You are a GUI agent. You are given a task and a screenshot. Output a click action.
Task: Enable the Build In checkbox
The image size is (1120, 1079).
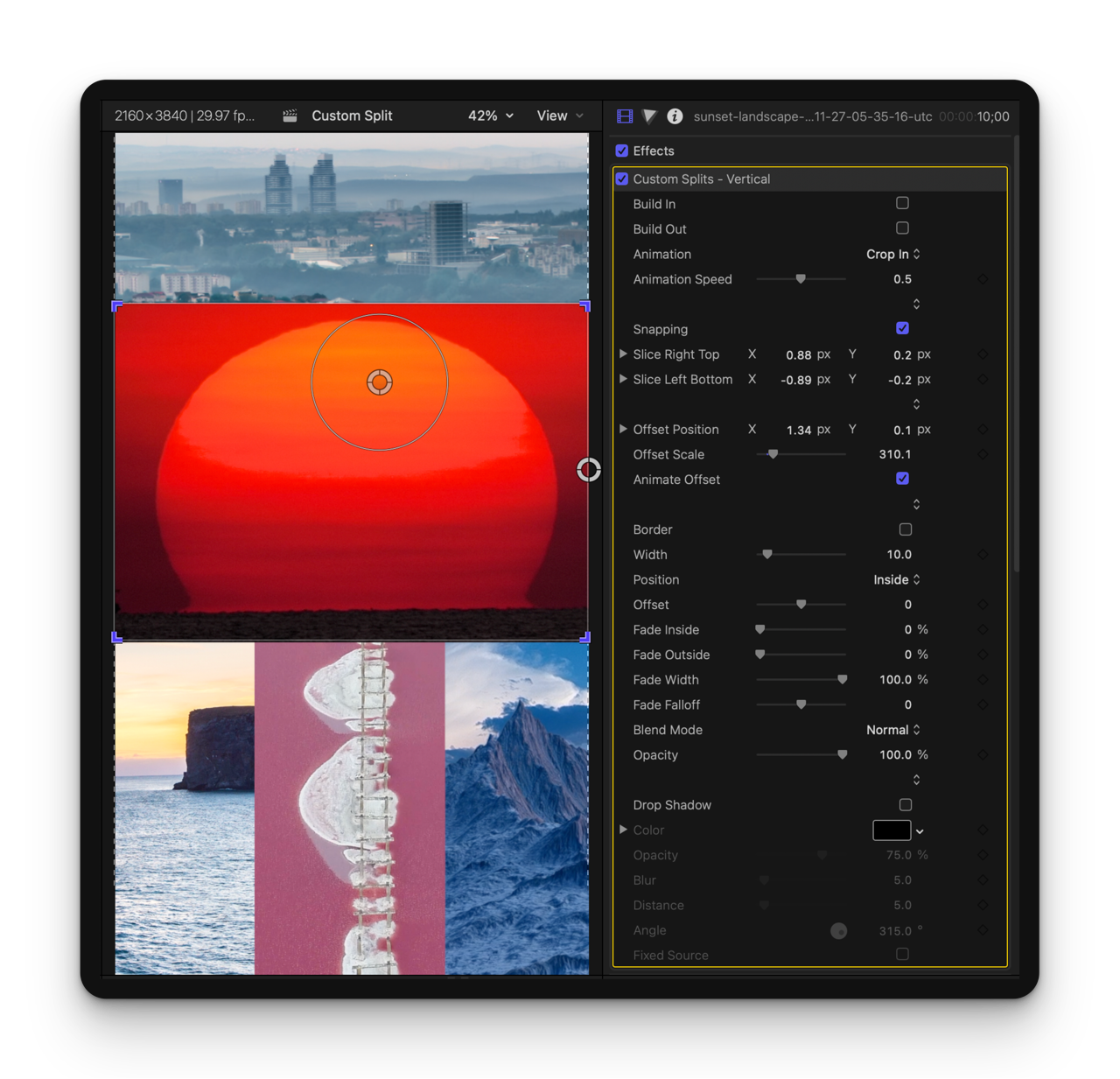902,203
